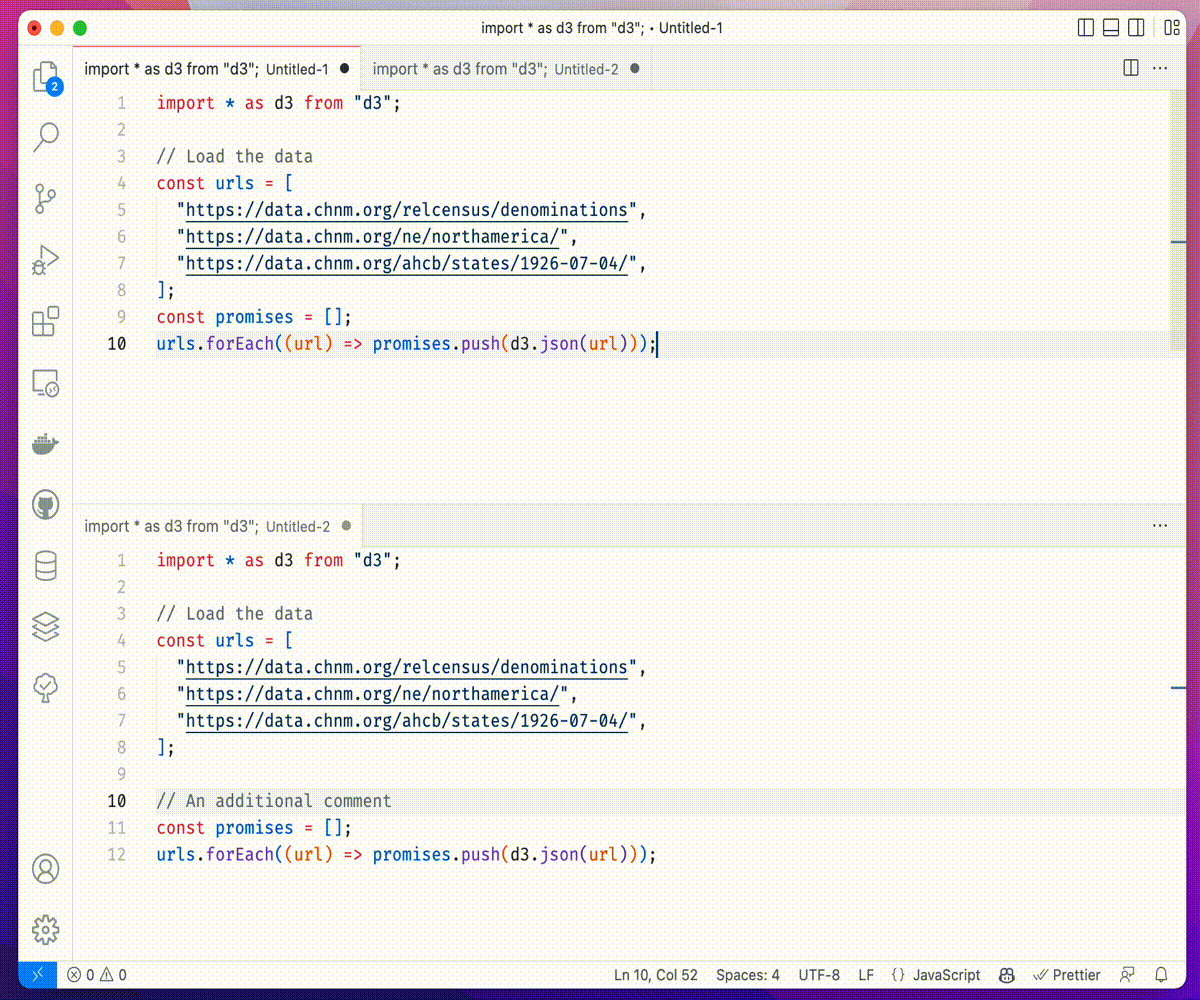This screenshot has height=1000, width=1200.
Task: Click the top editor overview ruler scrollbar
Action: [1178, 220]
